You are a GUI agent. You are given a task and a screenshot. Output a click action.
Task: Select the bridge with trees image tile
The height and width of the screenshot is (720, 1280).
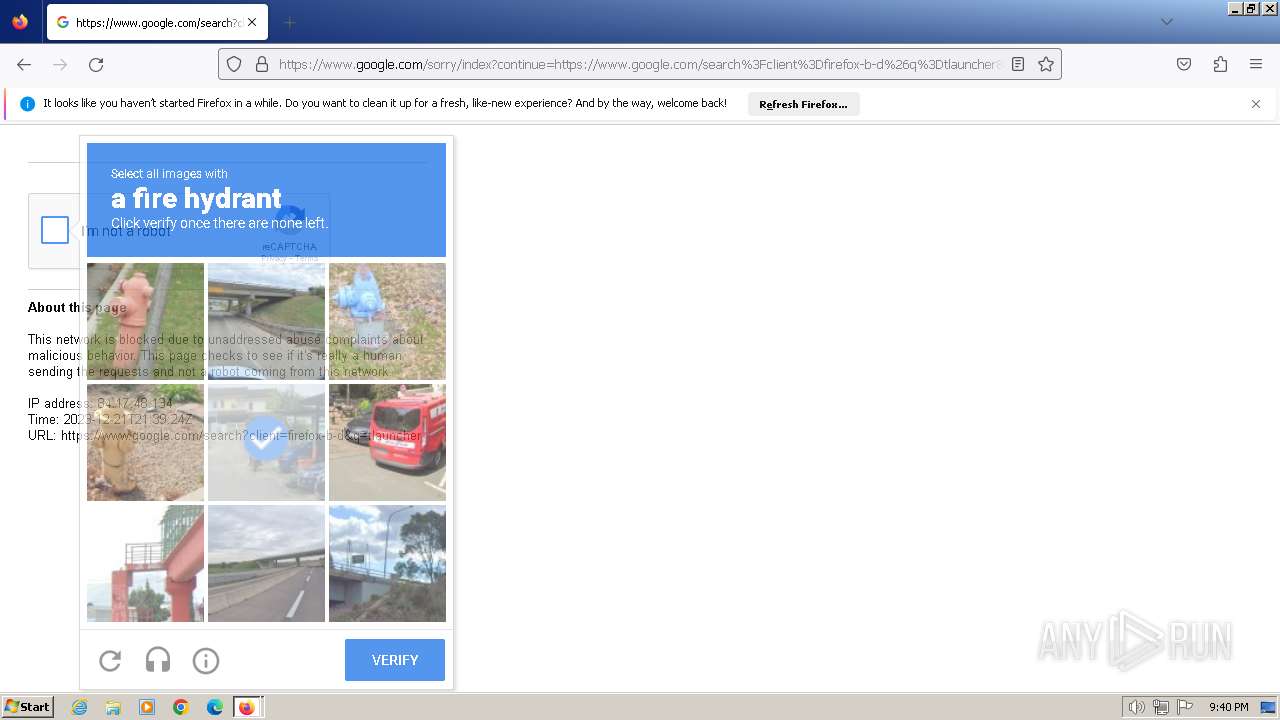[387, 563]
